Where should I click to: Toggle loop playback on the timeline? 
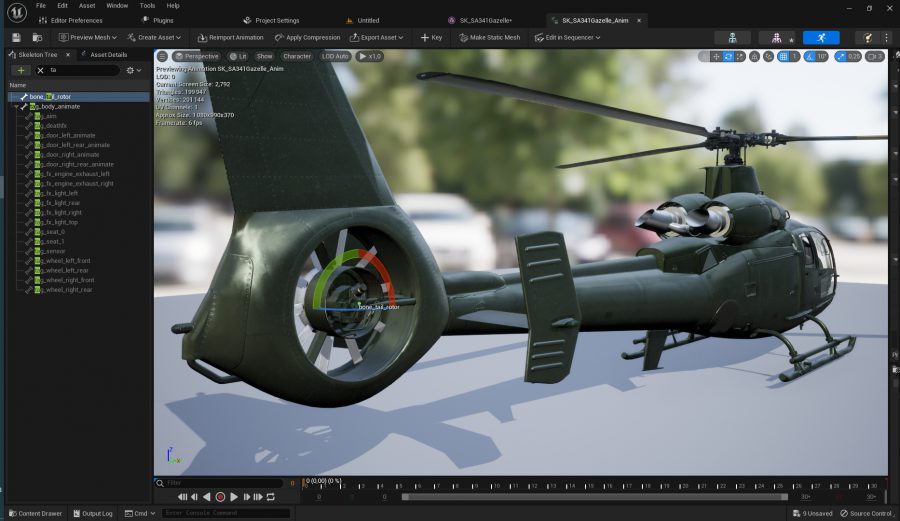pyautogui.click(x=270, y=497)
